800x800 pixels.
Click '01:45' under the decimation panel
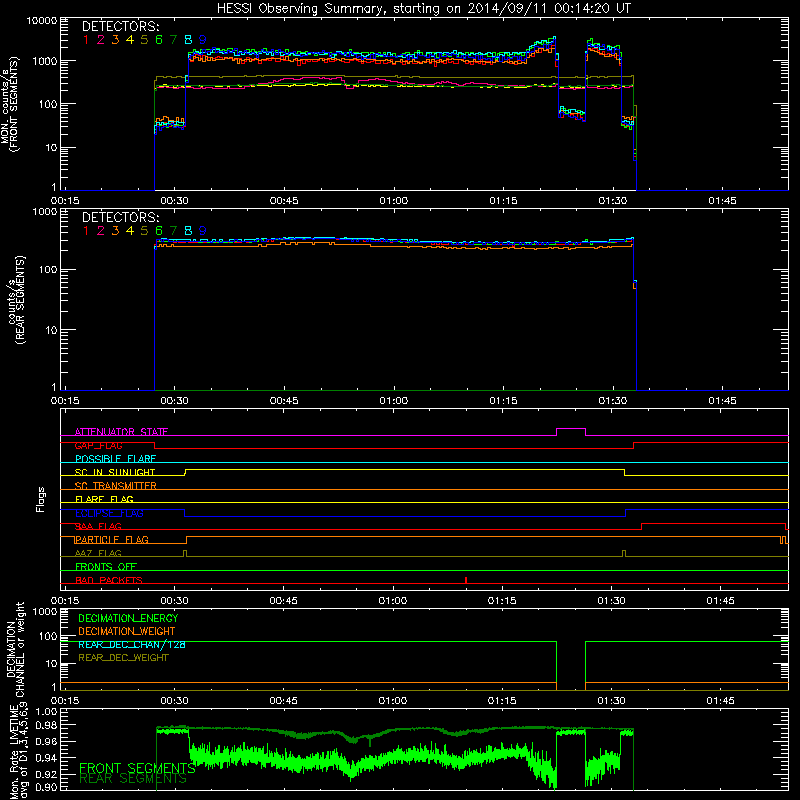[720, 701]
